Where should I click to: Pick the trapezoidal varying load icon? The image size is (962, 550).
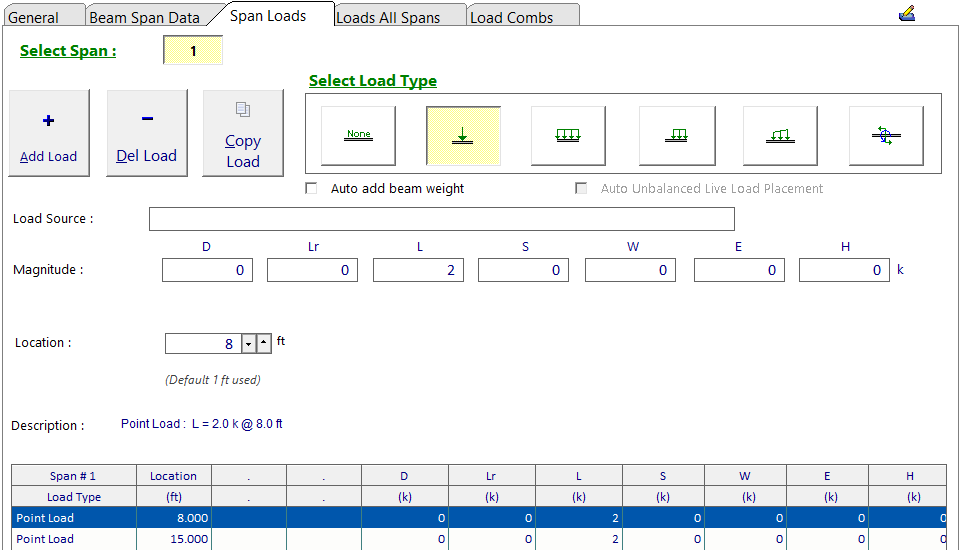click(780, 135)
